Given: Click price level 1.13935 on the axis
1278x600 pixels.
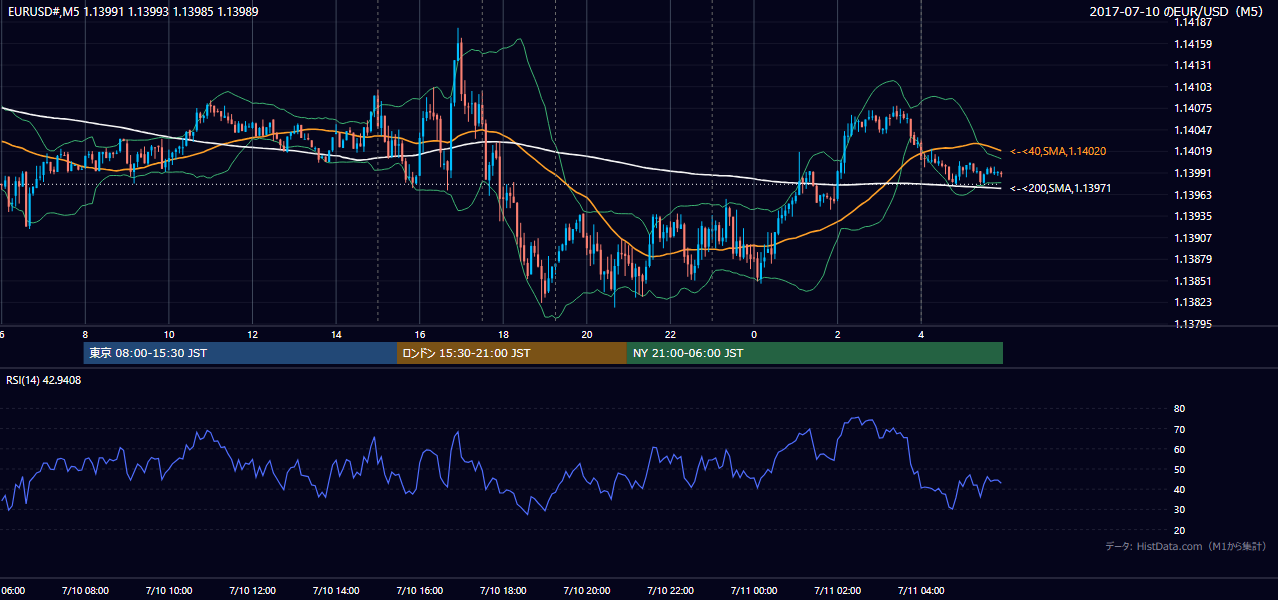Looking at the screenshot, I should (1192, 216).
